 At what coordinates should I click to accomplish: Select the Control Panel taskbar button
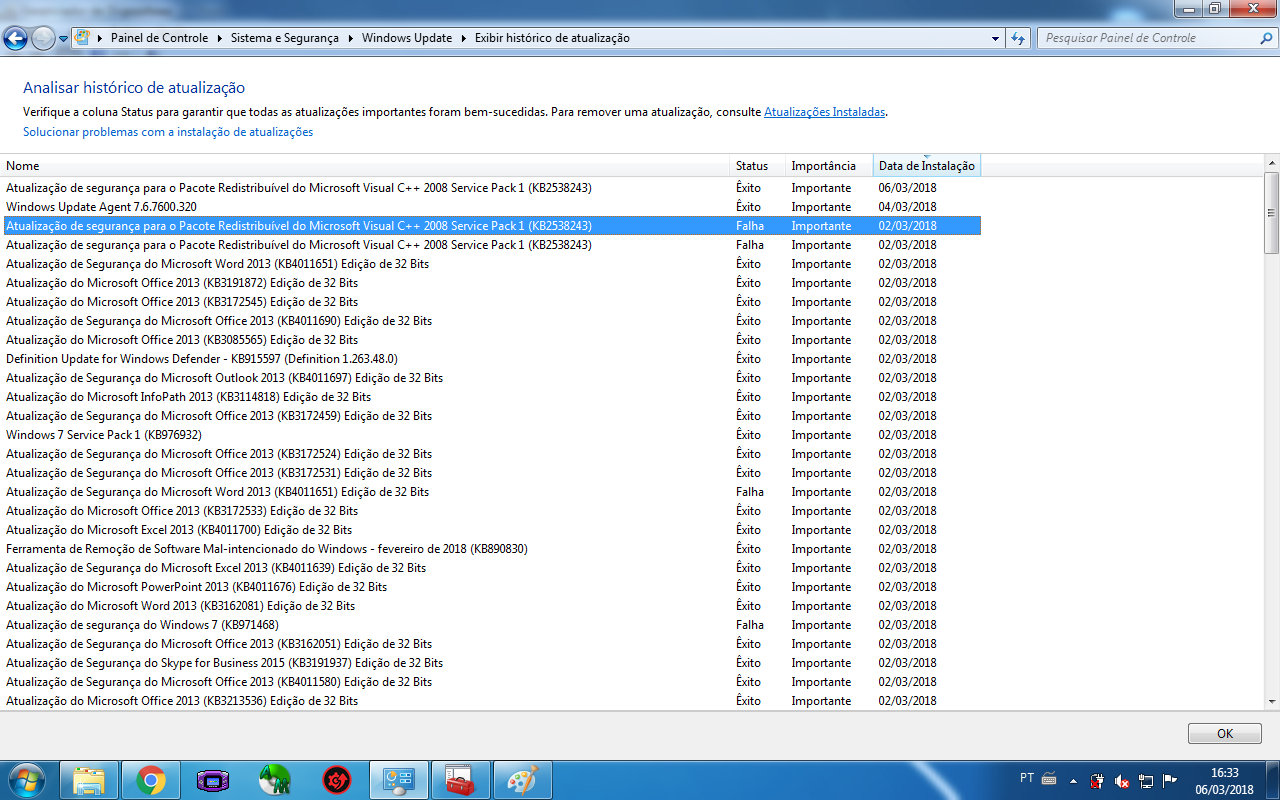tap(399, 780)
